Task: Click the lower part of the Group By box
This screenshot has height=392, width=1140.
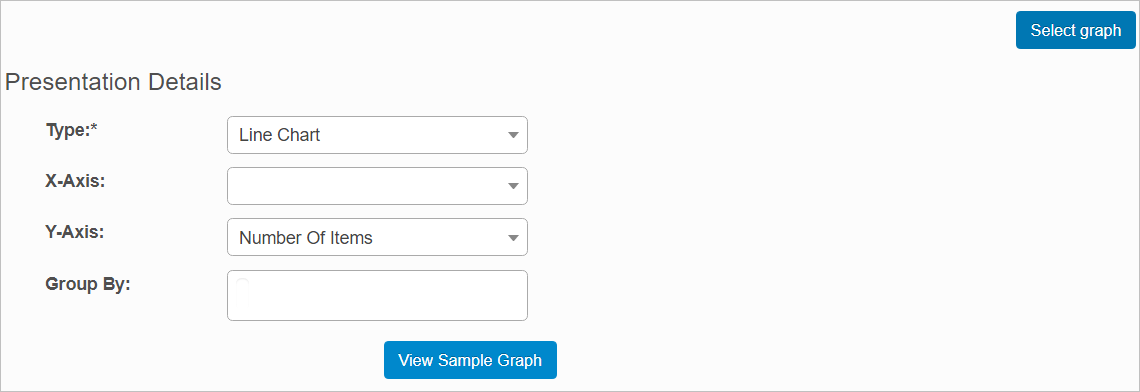Action: click(x=377, y=309)
